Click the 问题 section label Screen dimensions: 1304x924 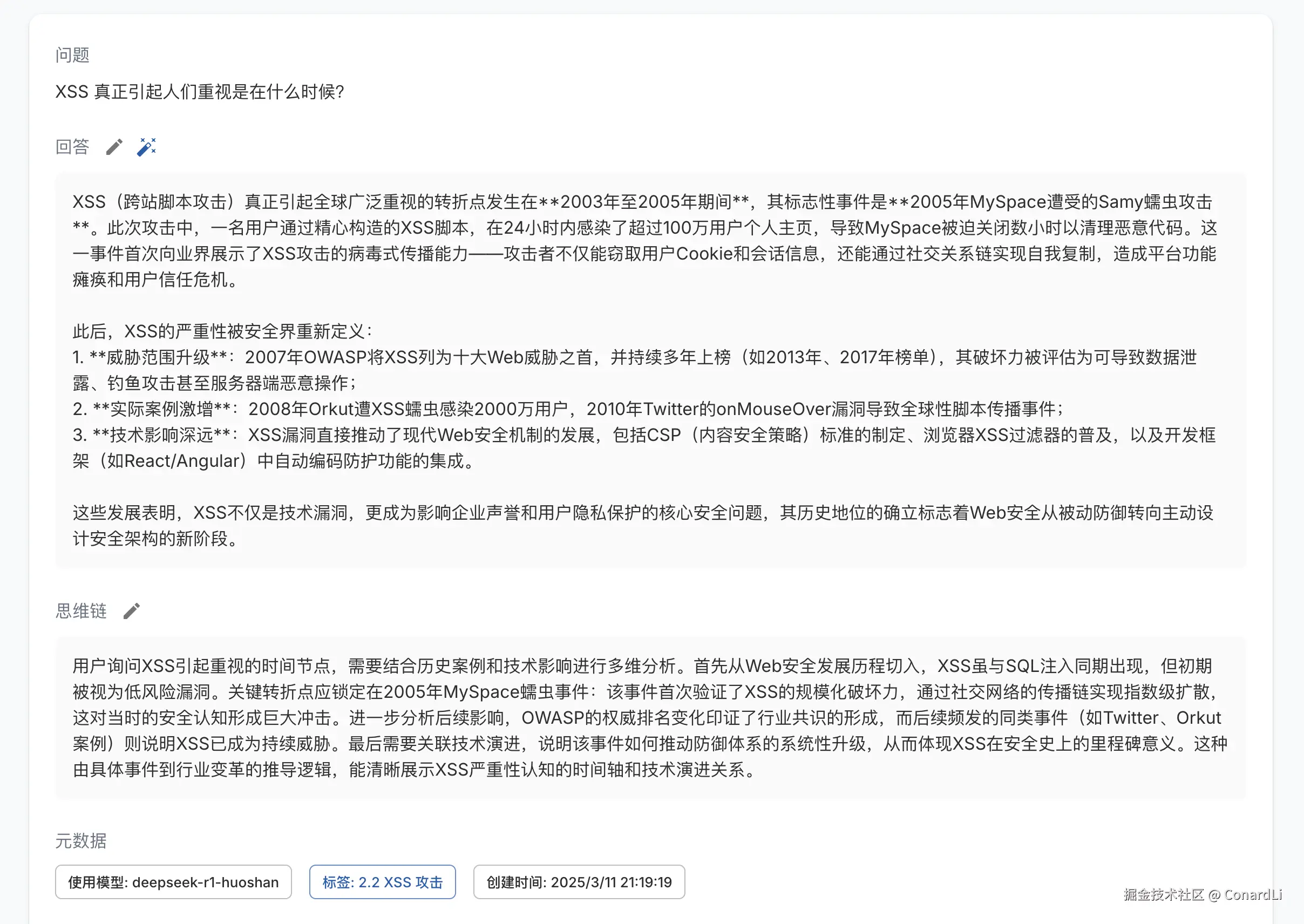(x=72, y=55)
